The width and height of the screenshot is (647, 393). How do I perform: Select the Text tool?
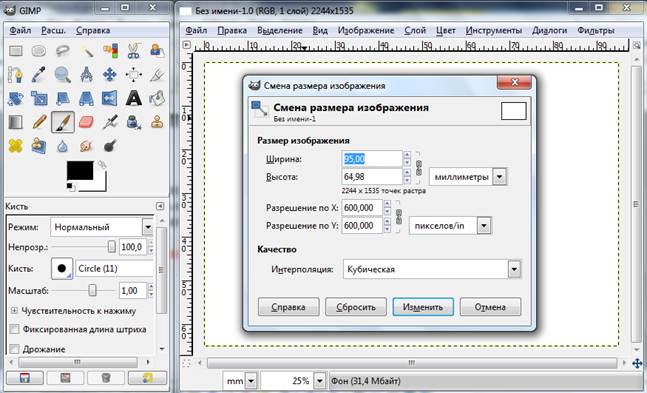click(x=134, y=99)
